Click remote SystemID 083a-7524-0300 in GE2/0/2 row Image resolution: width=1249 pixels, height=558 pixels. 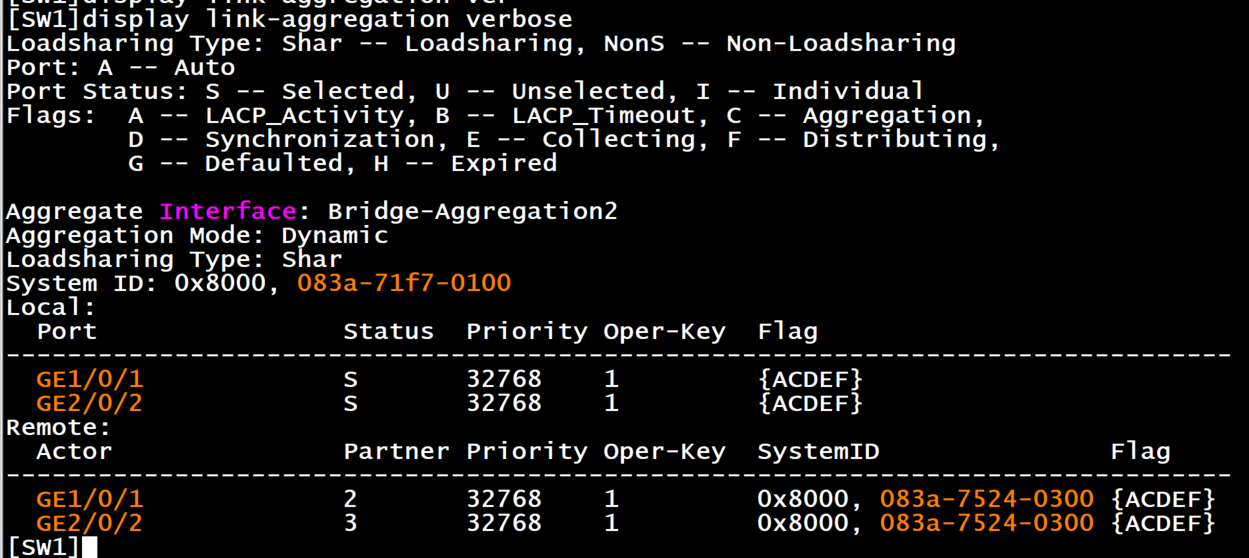click(986, 522)
